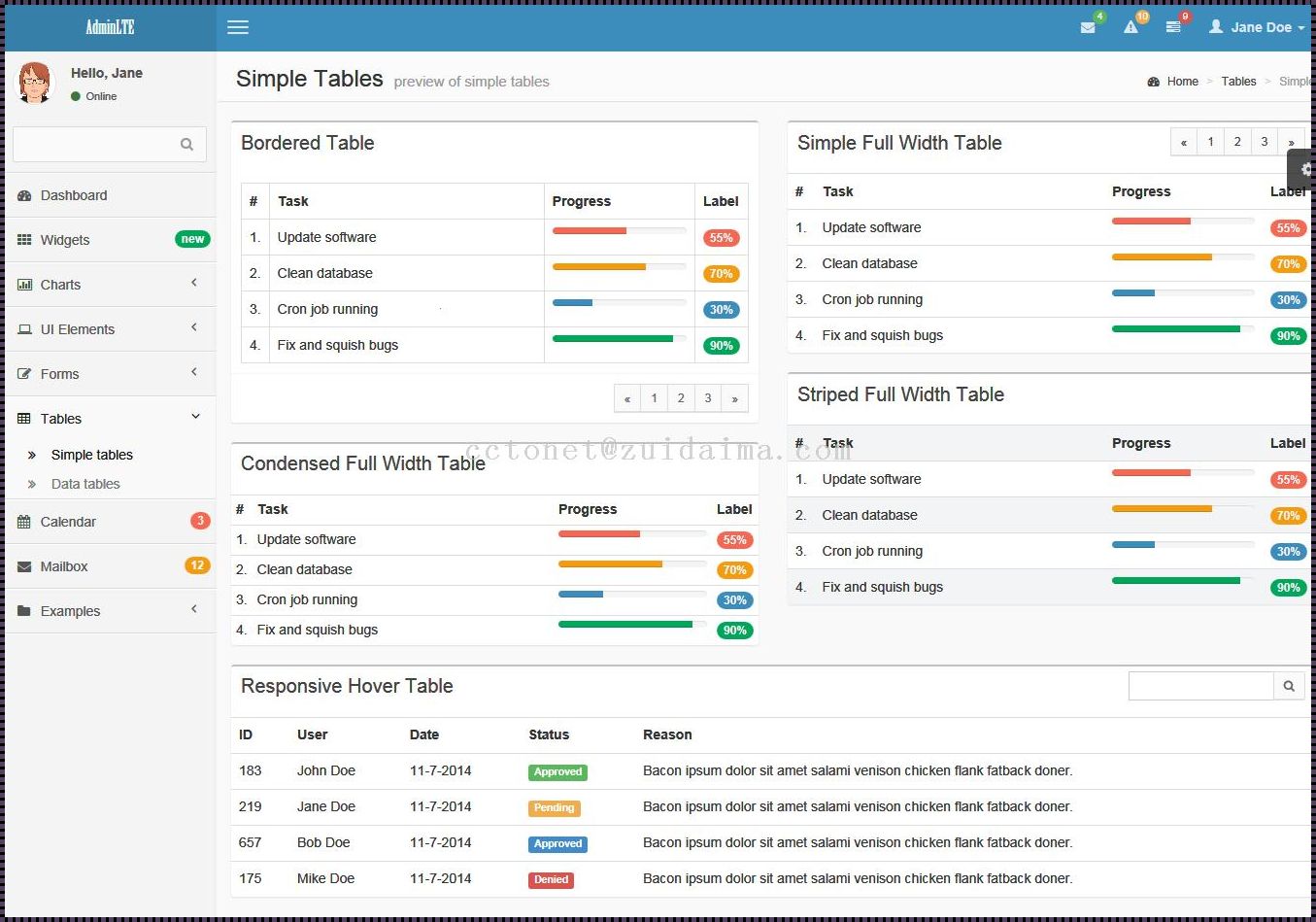The width and height of the screenshot is (1316, 922).
Task: Open the settings gear at right edge
Action: click(1305, 169)
